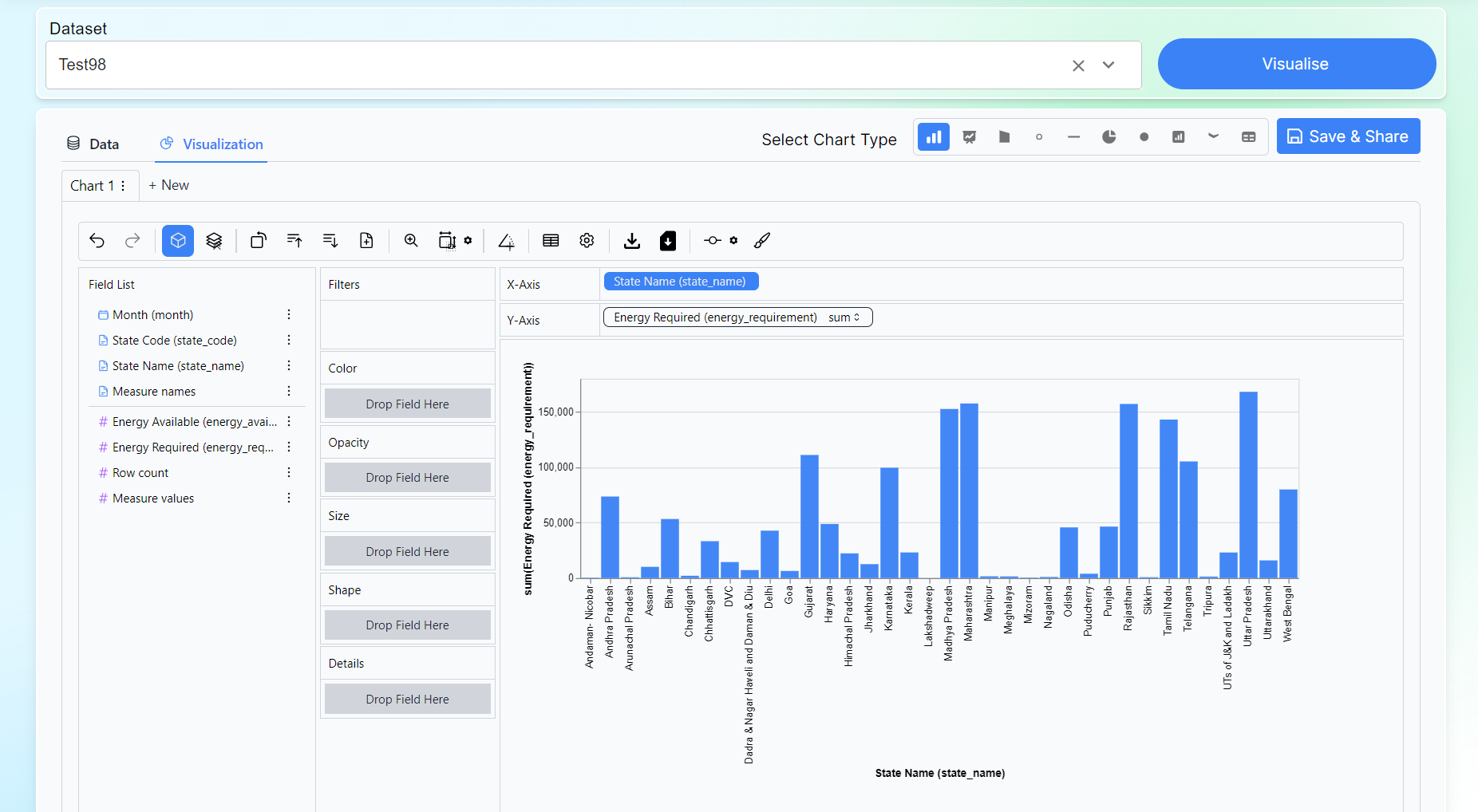Select the curved arc chart type icon
The width and height of the screenshot is (1478, 812).
[1214, 137]
